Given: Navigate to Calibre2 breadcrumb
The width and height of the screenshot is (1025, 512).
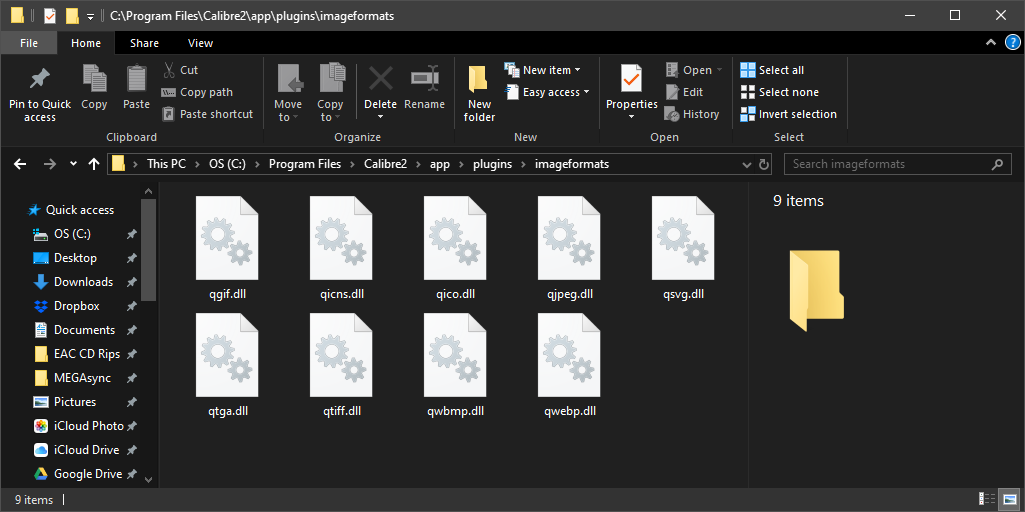Looking at the screenshot, I should click(x=386, y=164).
